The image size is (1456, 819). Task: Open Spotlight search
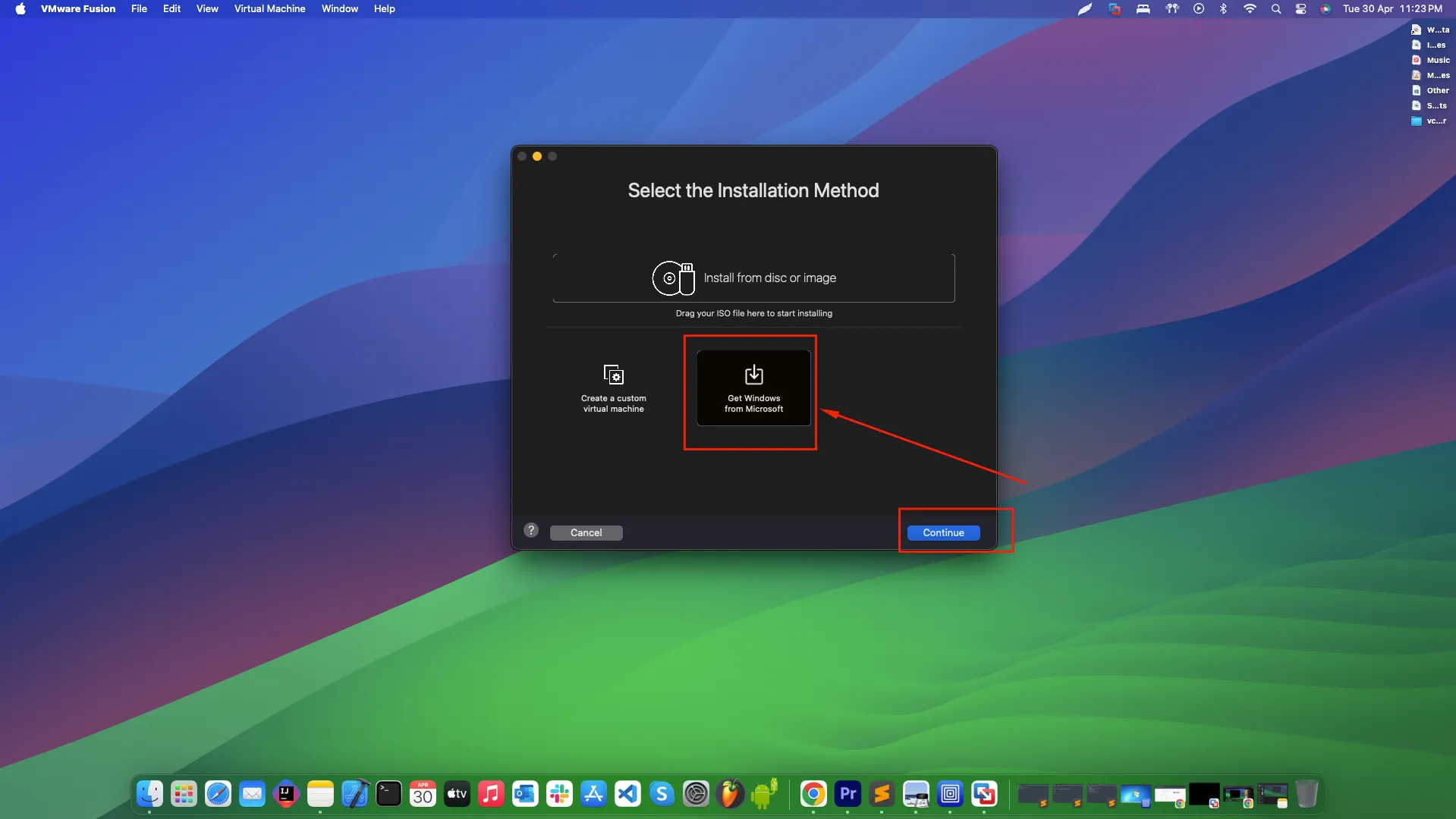coord(1276,9)
